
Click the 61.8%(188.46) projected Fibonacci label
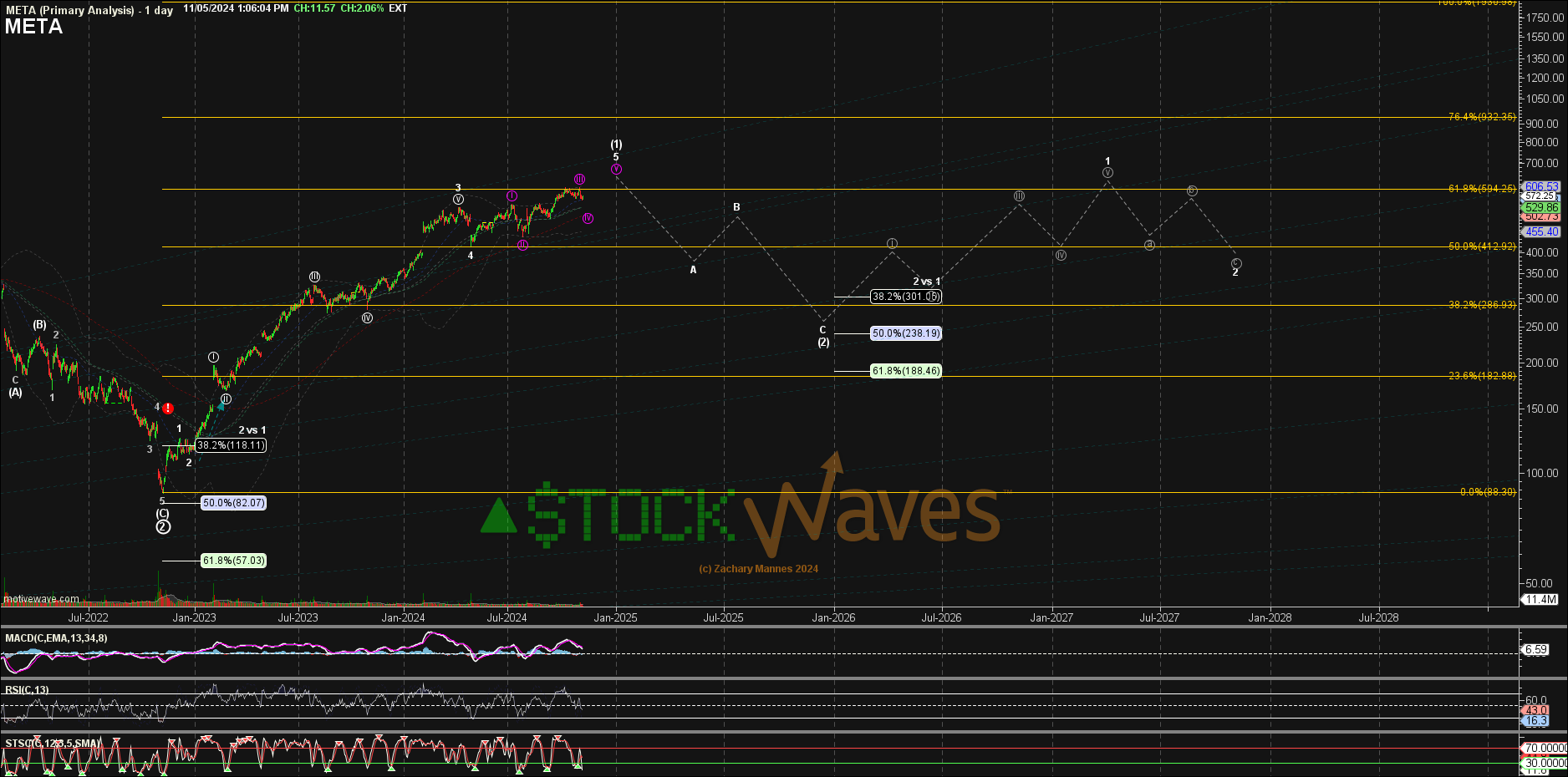906,371
